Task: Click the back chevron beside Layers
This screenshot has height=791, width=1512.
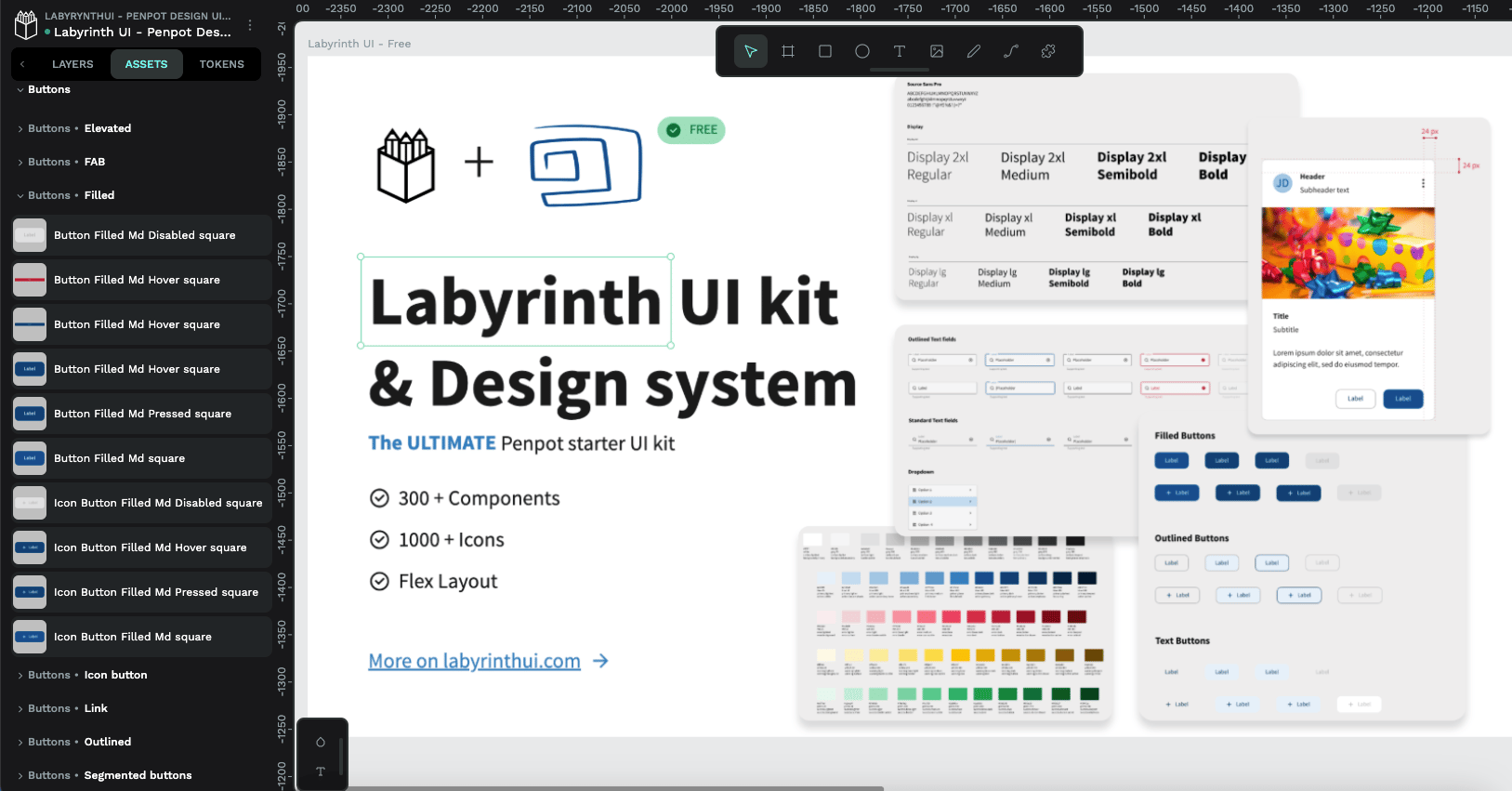Action: (22, 64)
